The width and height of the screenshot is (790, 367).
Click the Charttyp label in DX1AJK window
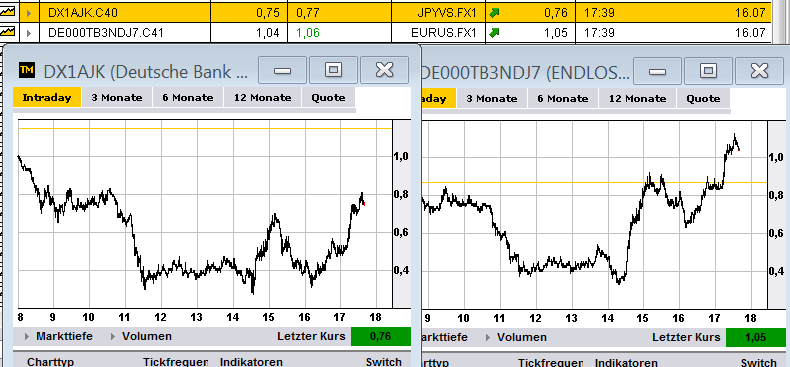tap(50, 361)
